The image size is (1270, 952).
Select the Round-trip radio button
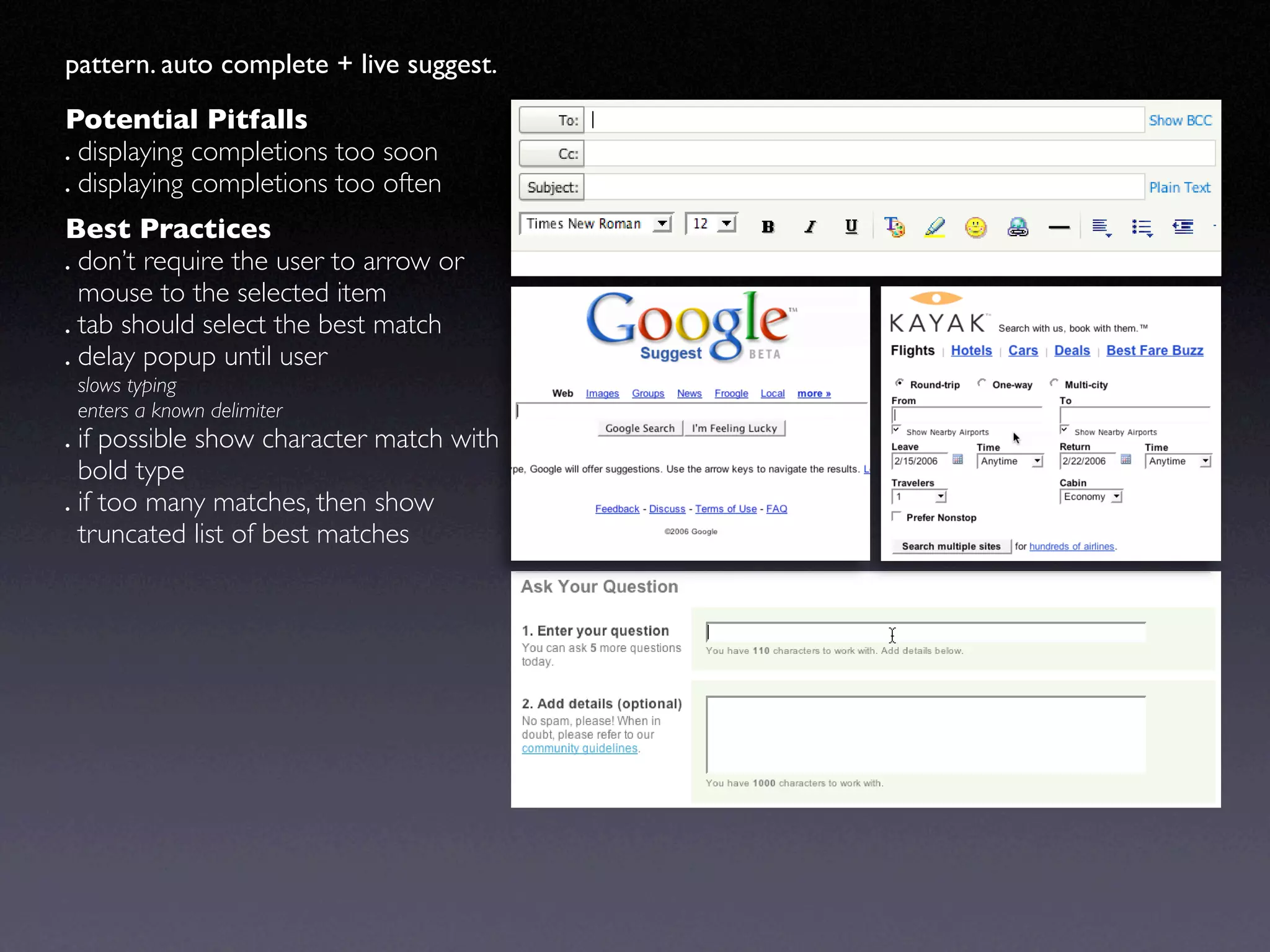[899, 383]
